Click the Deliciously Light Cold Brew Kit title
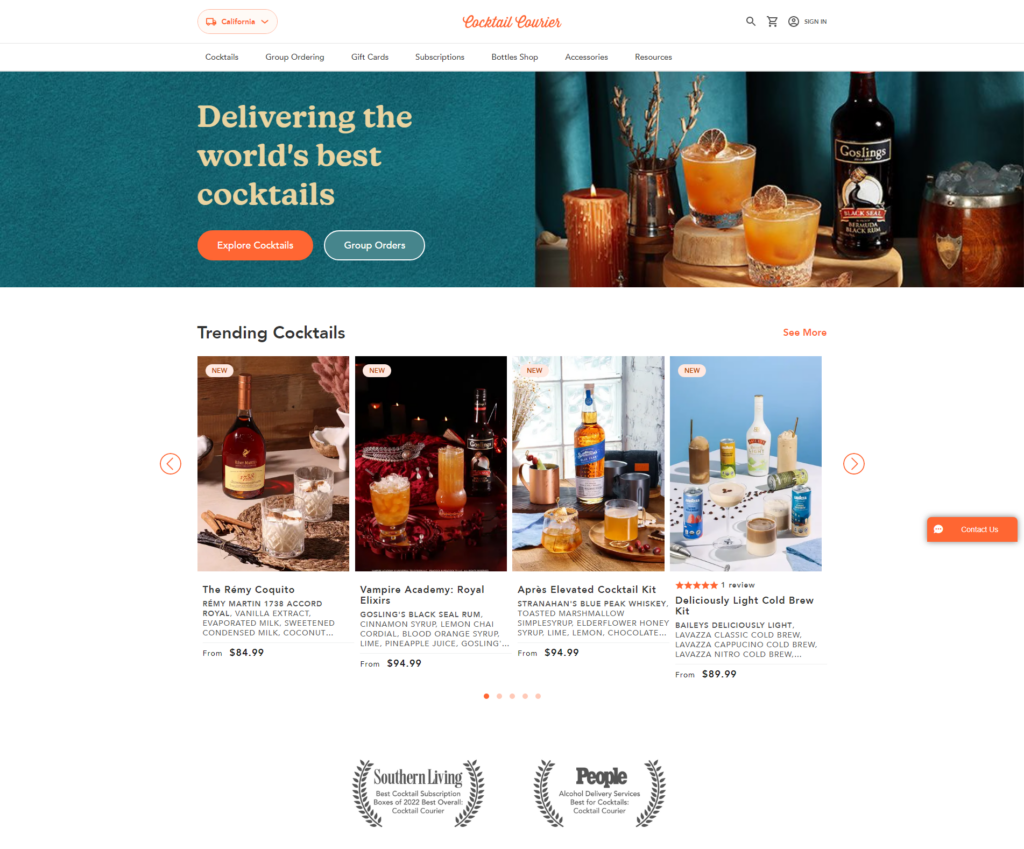 coord(744,605)
